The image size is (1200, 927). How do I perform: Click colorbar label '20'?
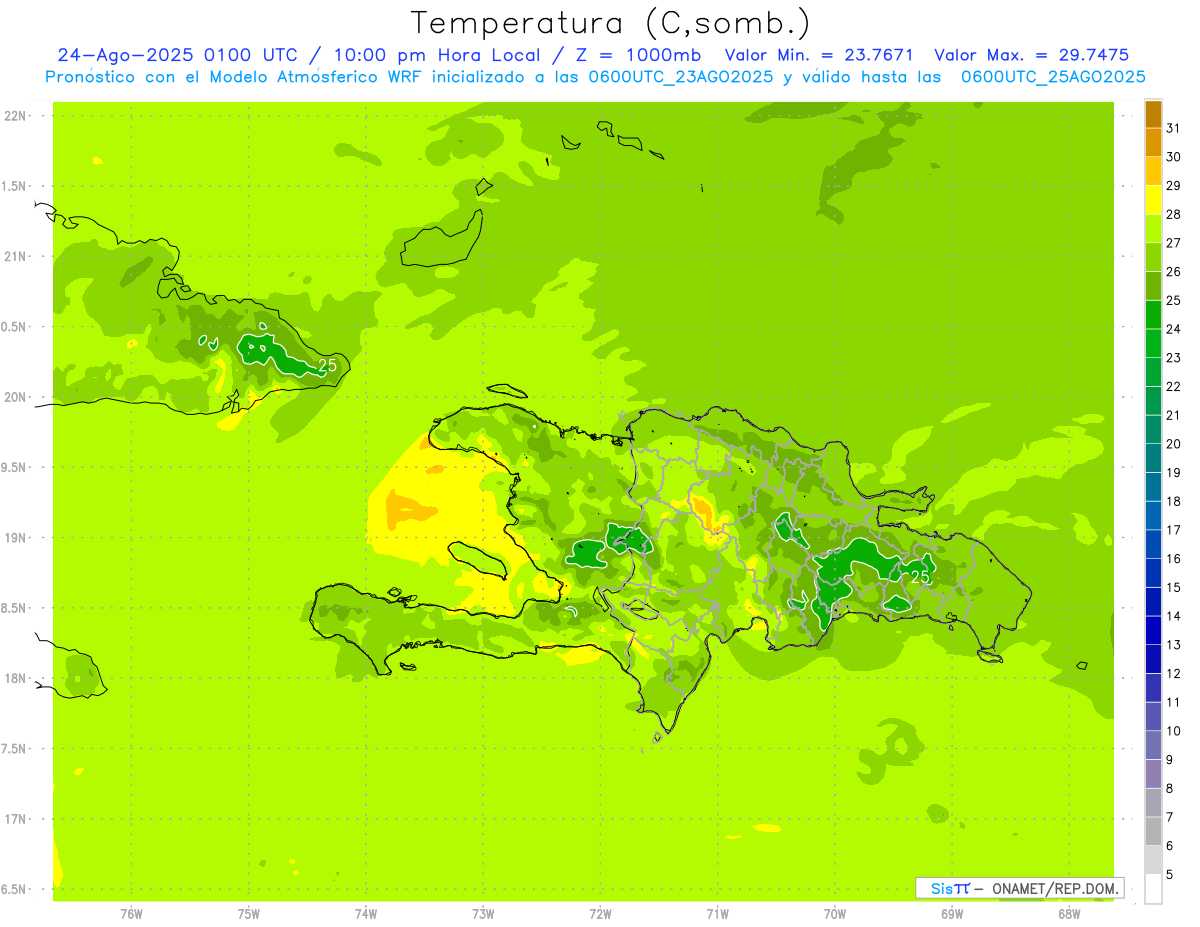[1175, 444]
